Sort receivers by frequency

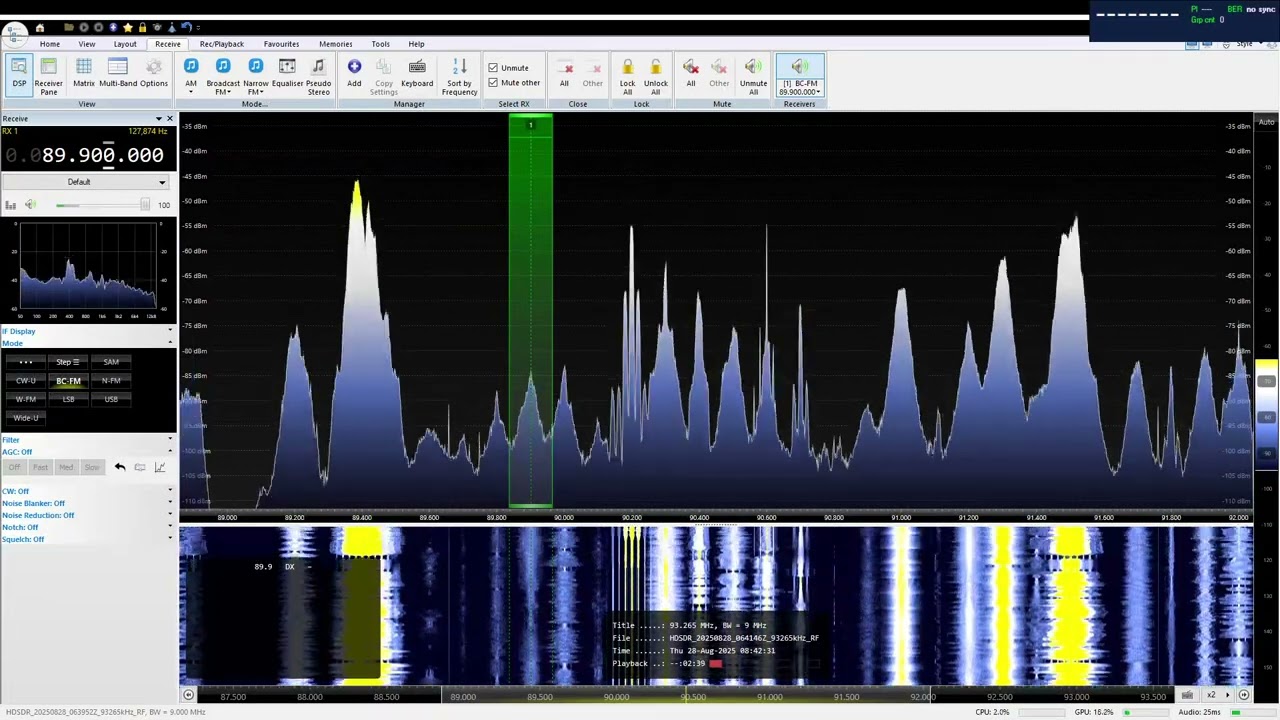pos(459,76)
